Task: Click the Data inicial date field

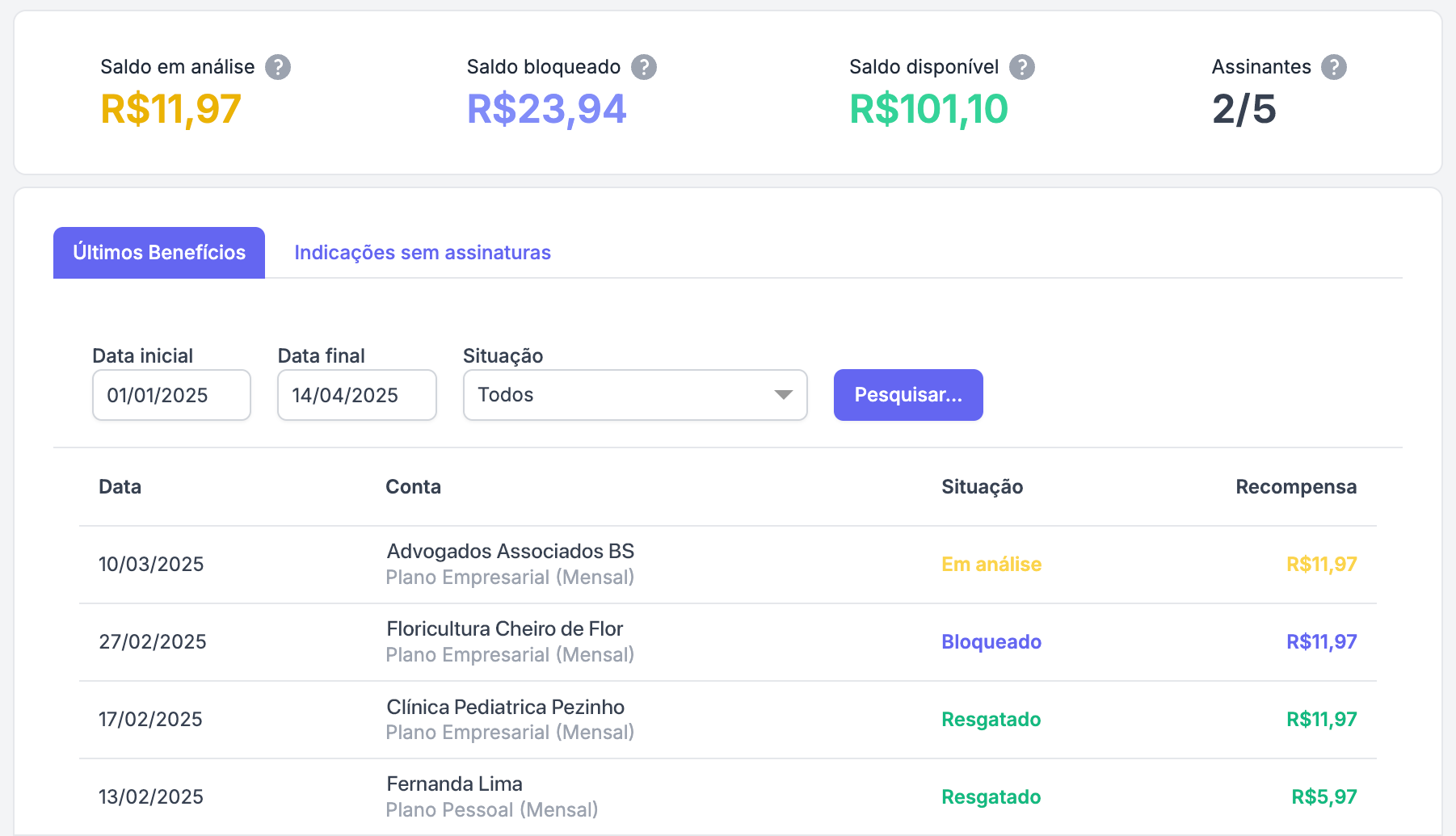Action: pos(171,395)
